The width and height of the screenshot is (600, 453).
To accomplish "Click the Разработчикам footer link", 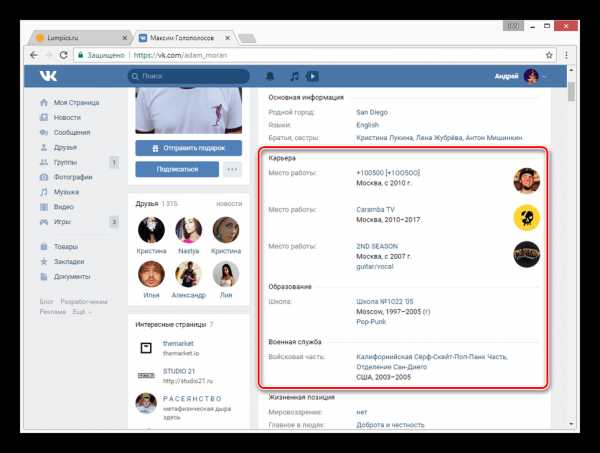I will coord(84,302).
